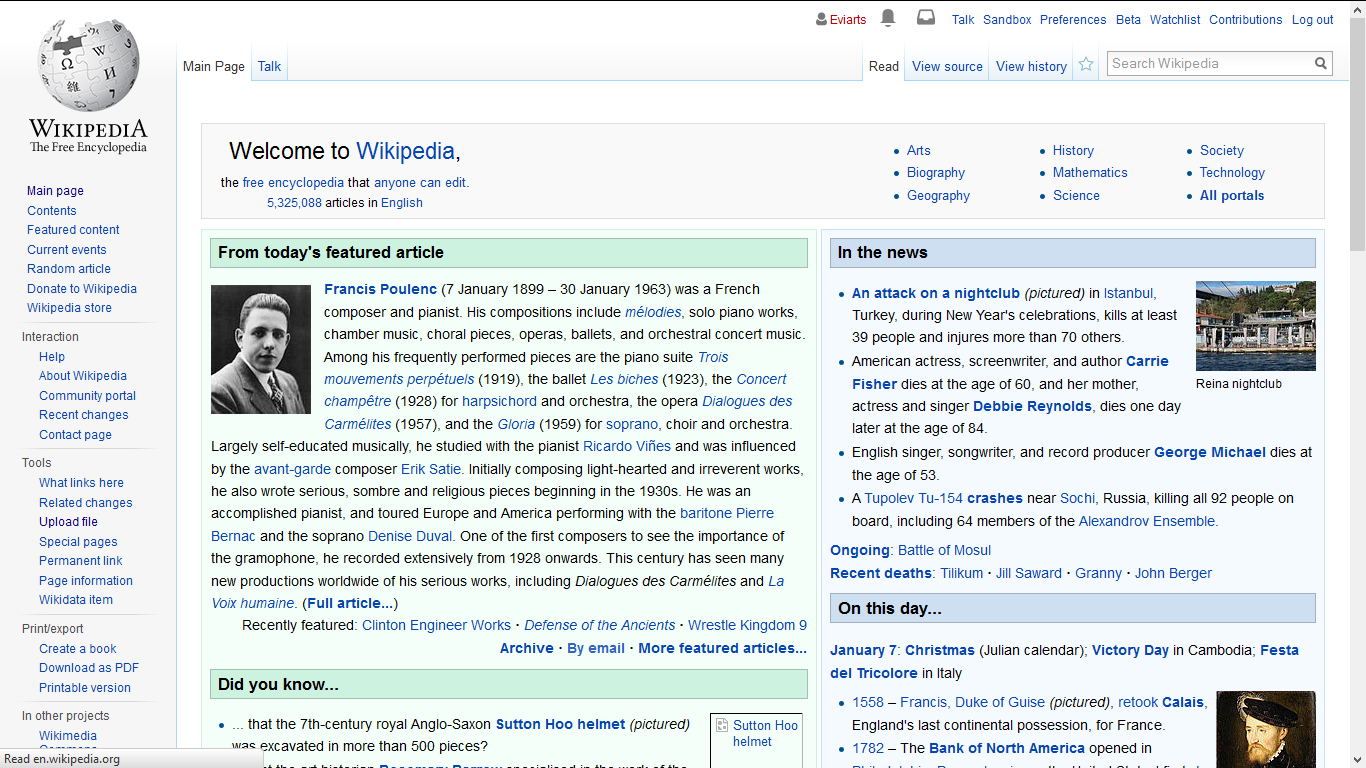Screen dimensions: 1366x768
Task: Open the Duke of Guise portrait
Action: [x=1265, y=729]
